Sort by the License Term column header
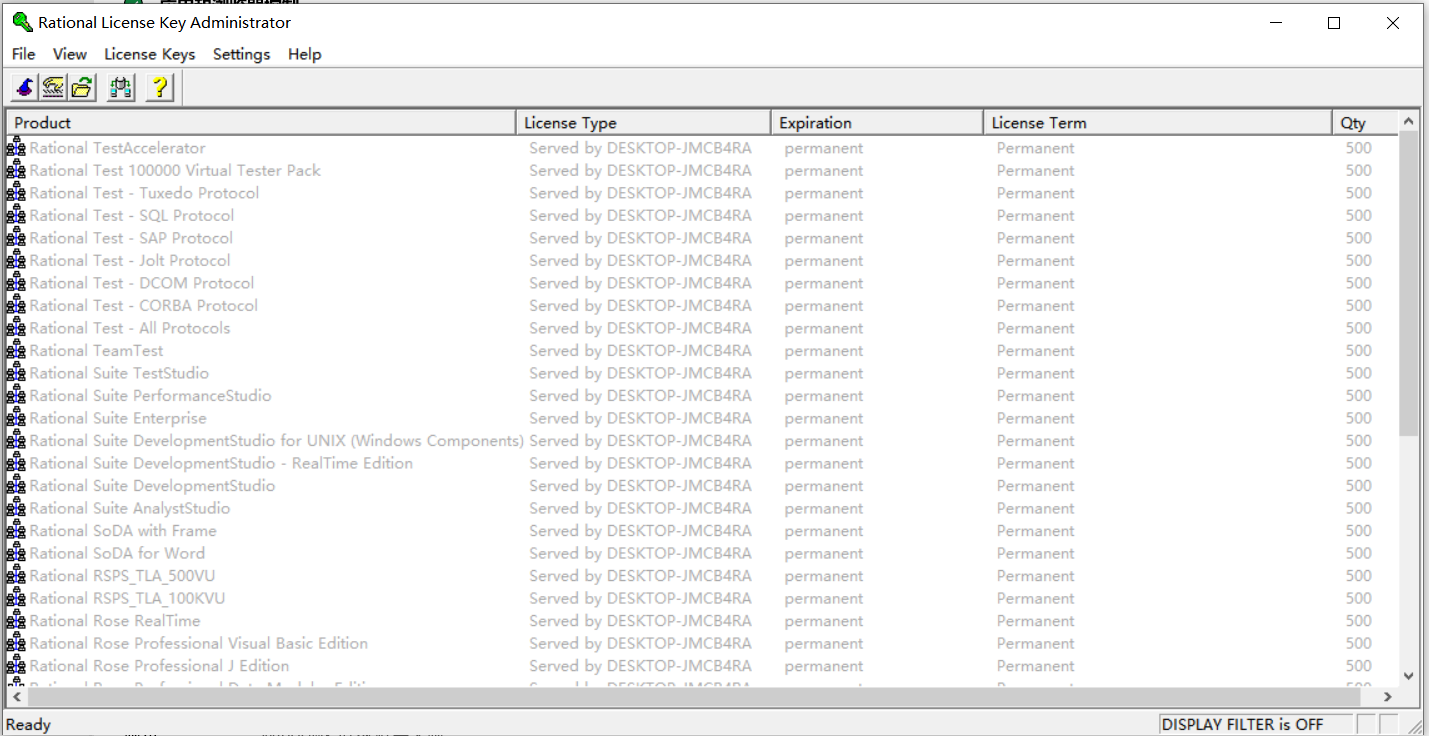The image size is (1429, 736). 1158,122
